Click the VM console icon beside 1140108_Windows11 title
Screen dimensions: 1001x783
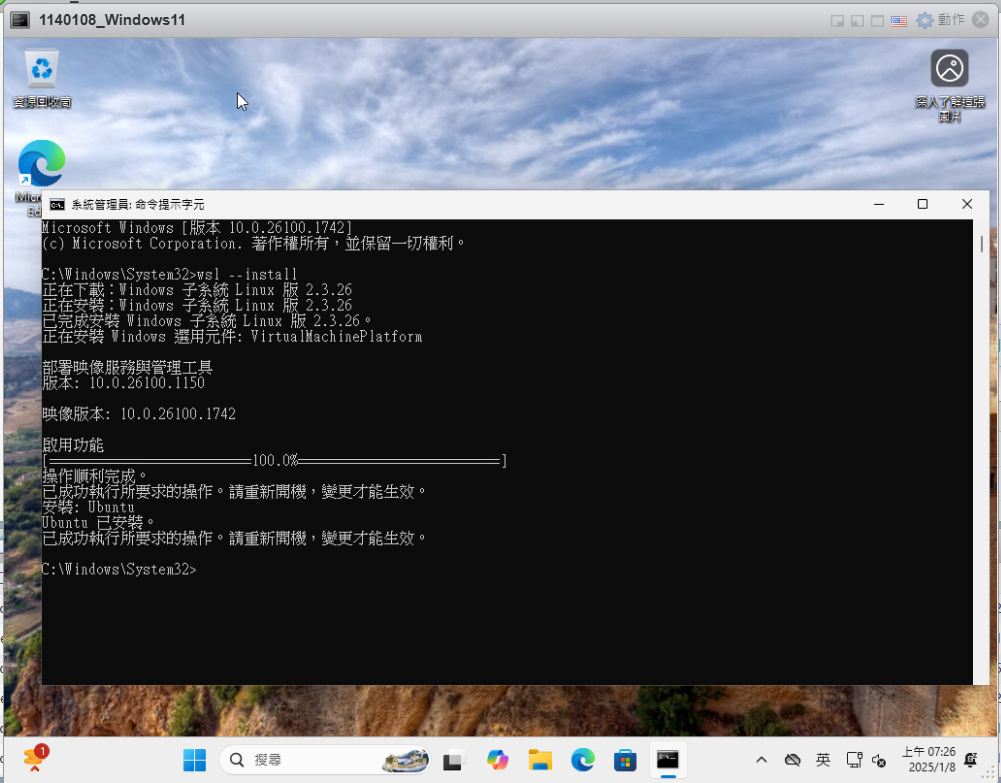[x=20, y=20]
